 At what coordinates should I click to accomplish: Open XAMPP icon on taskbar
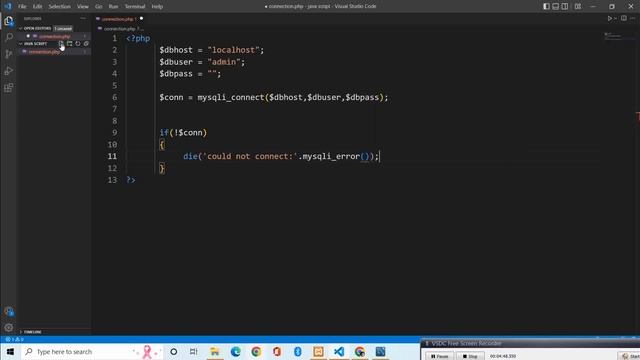coord(318,351)
